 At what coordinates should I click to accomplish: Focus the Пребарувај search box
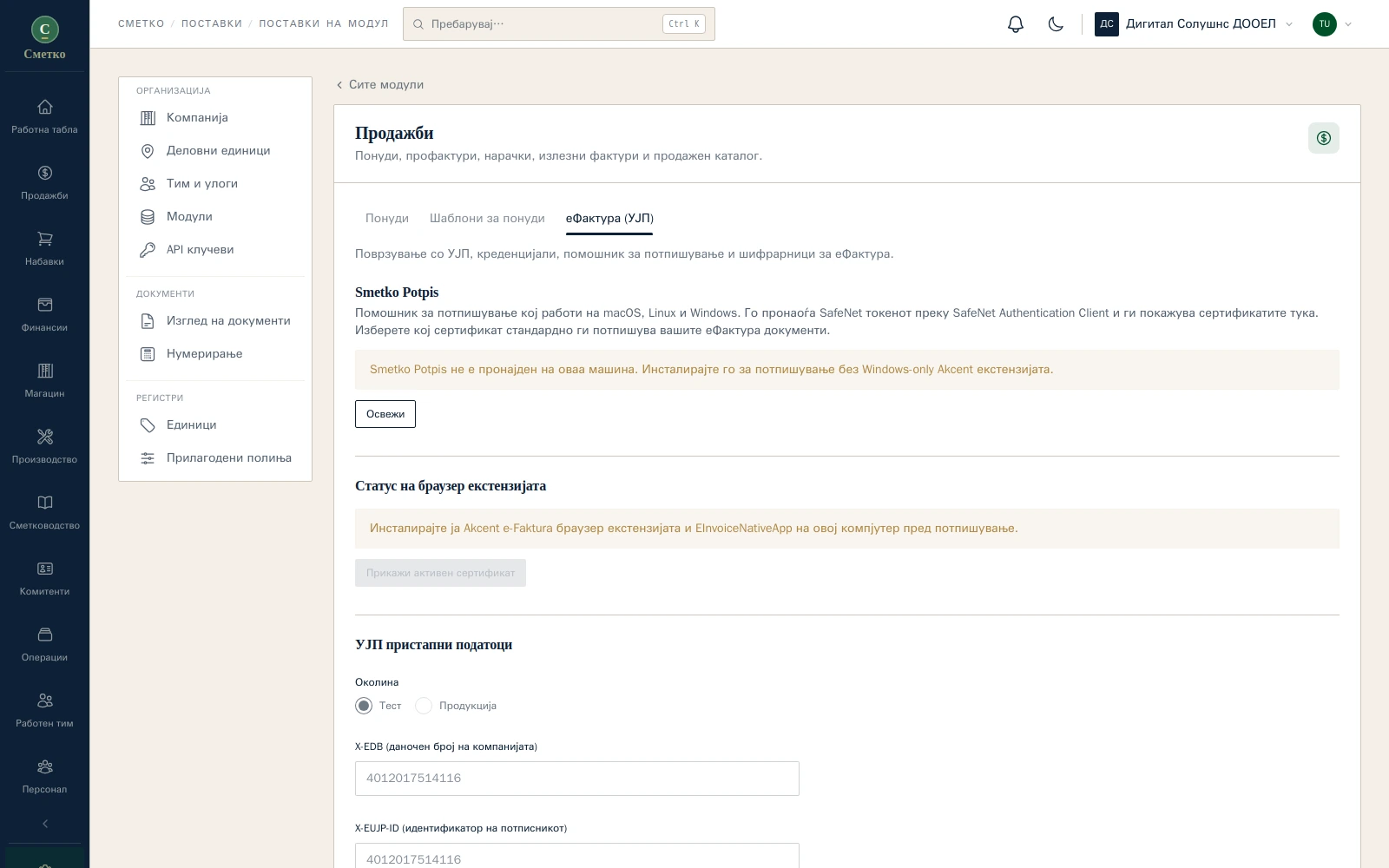(x=559, y=24)
